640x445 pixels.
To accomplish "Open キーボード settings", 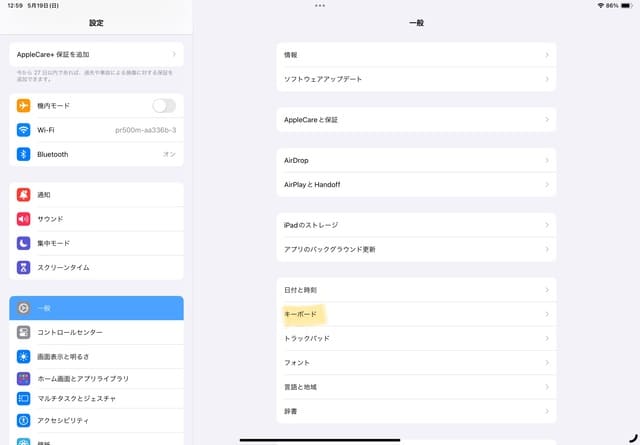I will (x=416, y=314).
